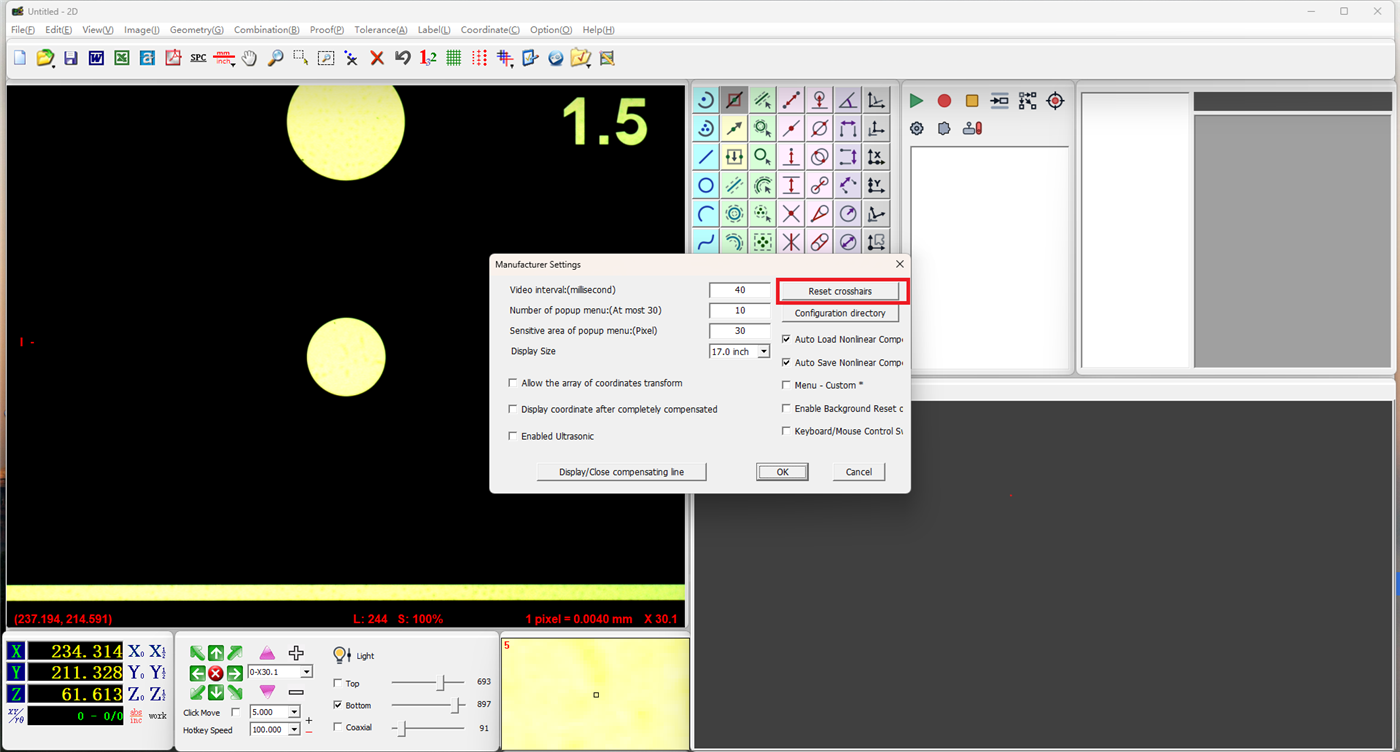Open the Geometry menu

[x=197, y=30]
